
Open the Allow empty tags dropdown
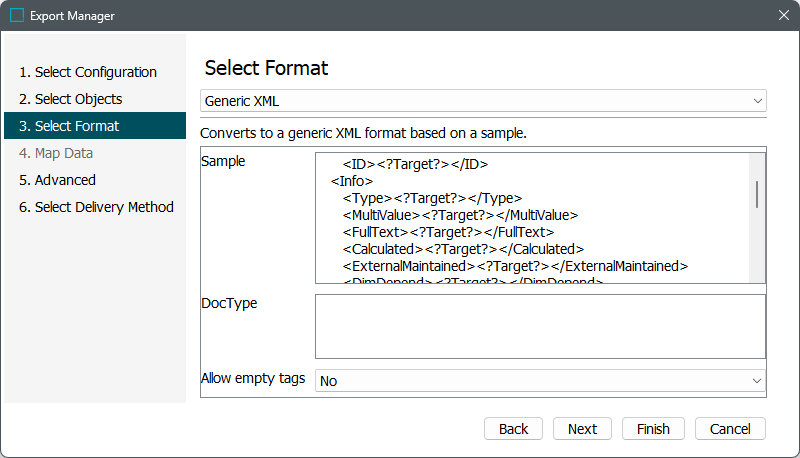pyautogui.click(x=540, y=381)
